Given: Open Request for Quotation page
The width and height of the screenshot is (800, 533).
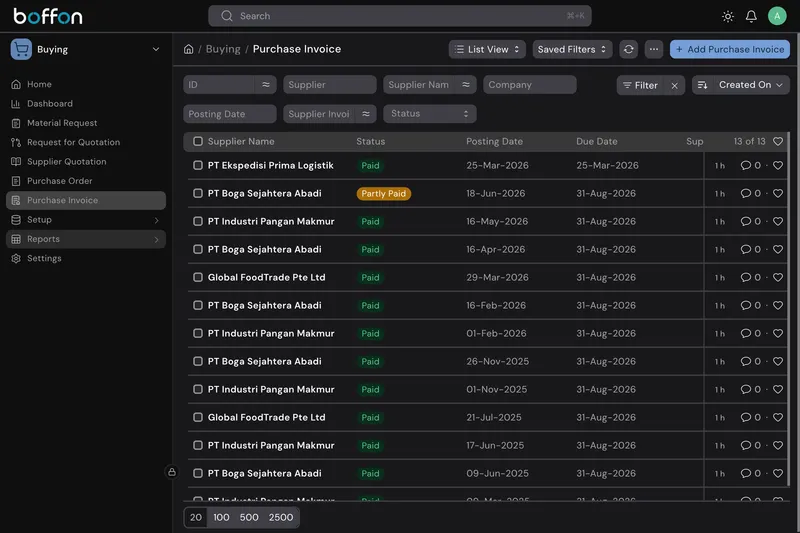Looking at the screenshot, I should (x=86, y=142).
